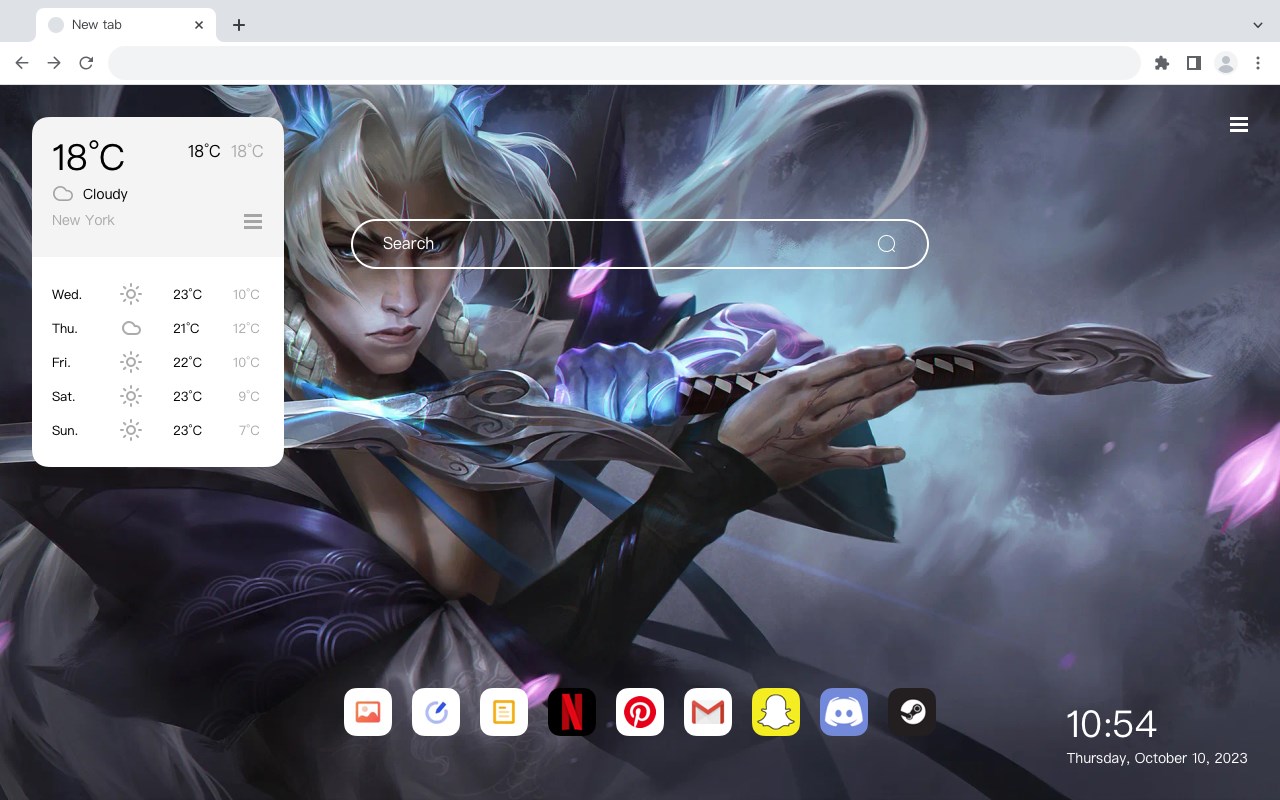Click Thursday's cloud forecast icon

(131, 328)
